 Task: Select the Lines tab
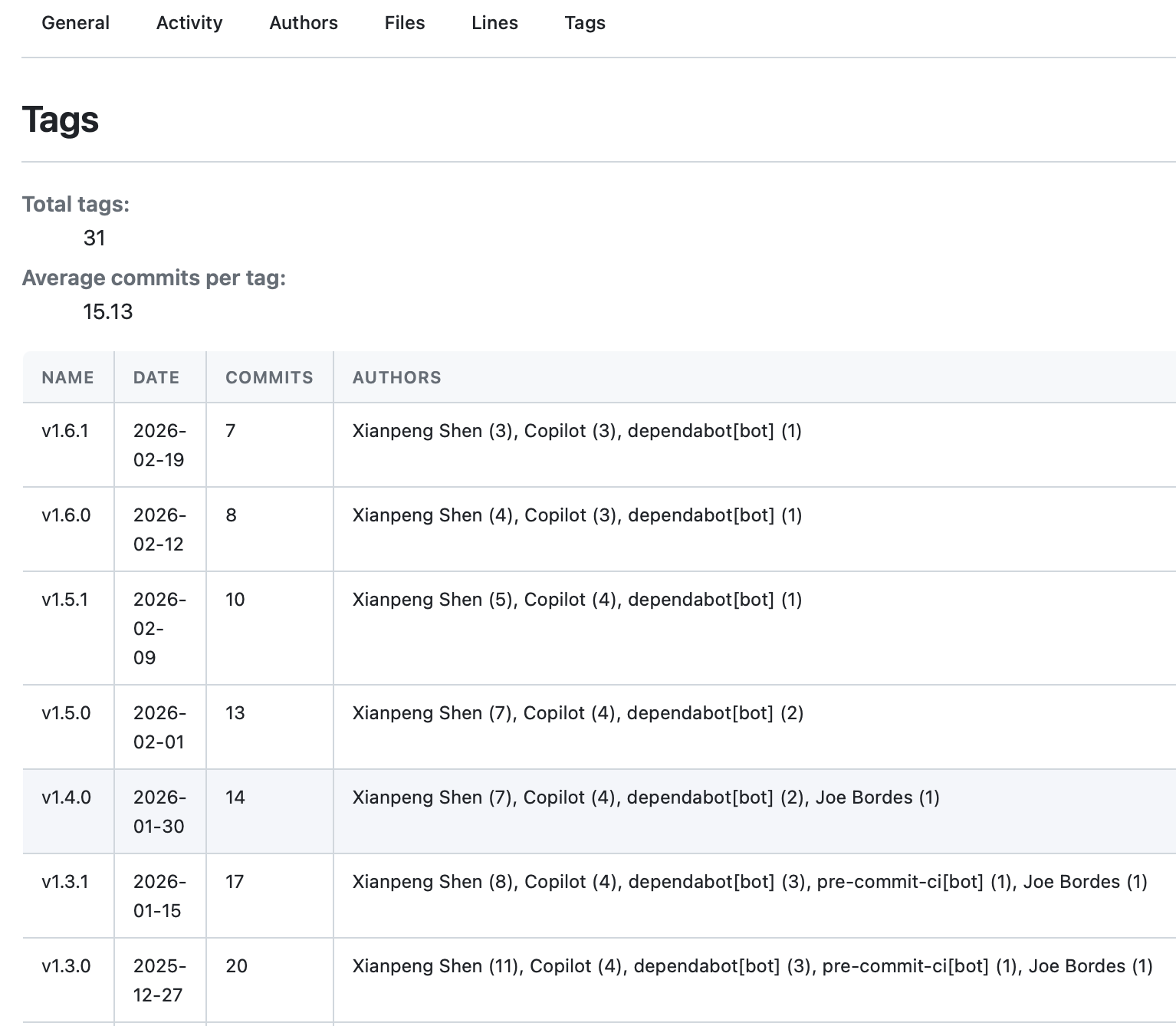(x=494, y=23)
